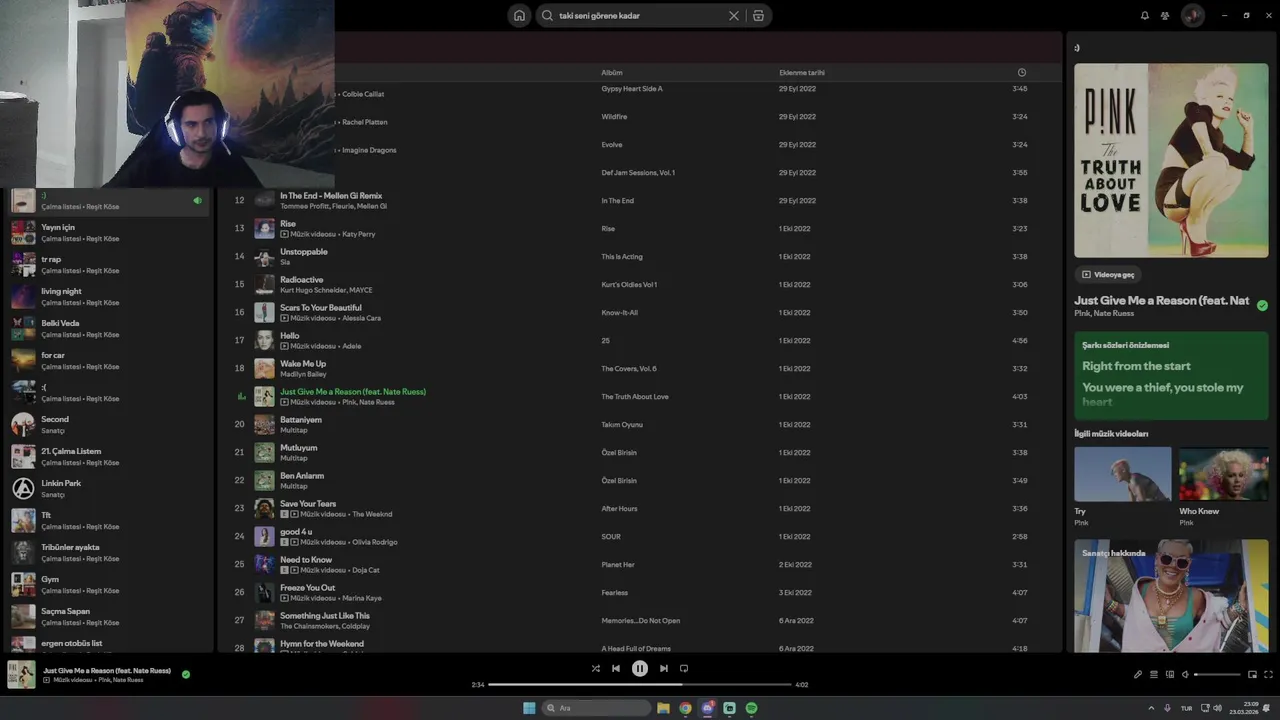
Task: Toggle repeat mode
Action: tap(684, 668)
